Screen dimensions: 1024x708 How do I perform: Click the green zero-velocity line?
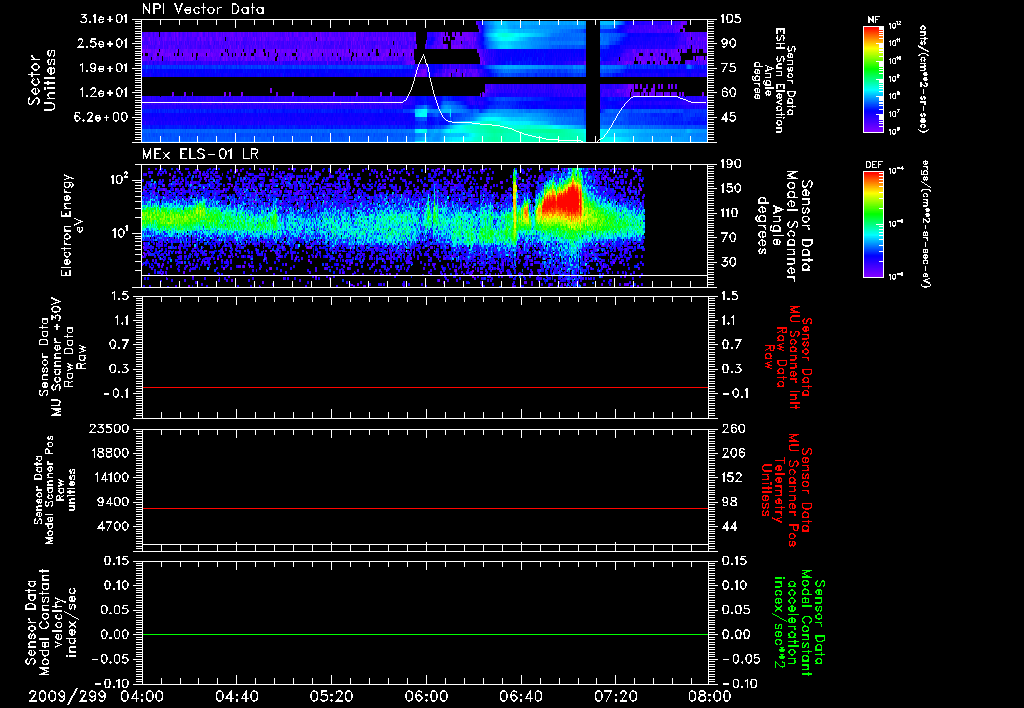point(425,634)
